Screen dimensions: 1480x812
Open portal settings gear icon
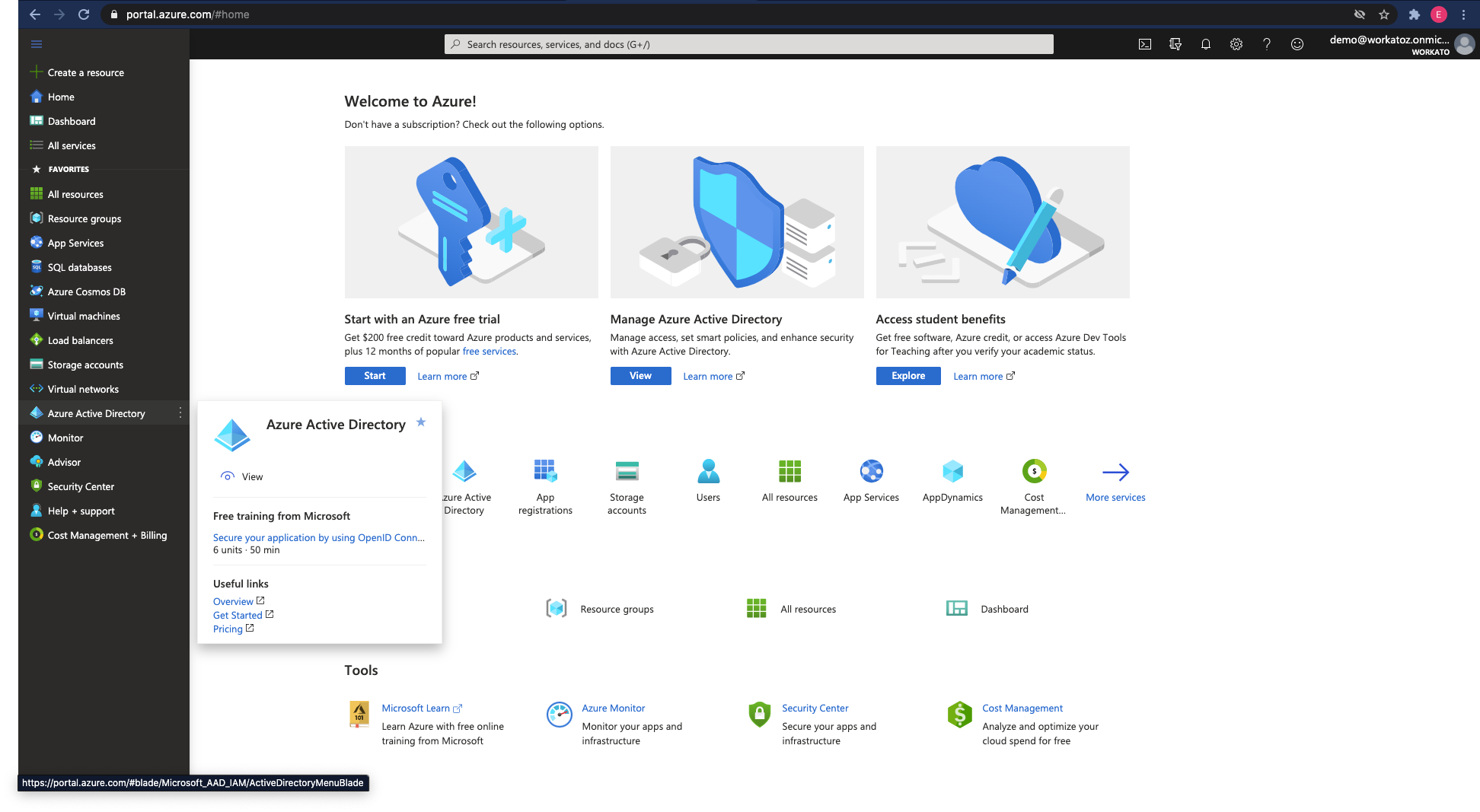(x=1236, y=44)
